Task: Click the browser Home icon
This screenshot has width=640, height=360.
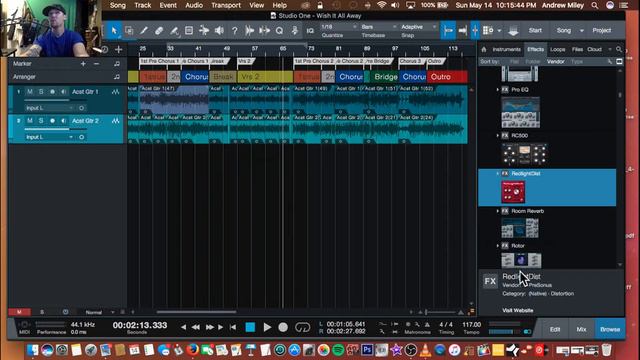Action: pos(484,49)
